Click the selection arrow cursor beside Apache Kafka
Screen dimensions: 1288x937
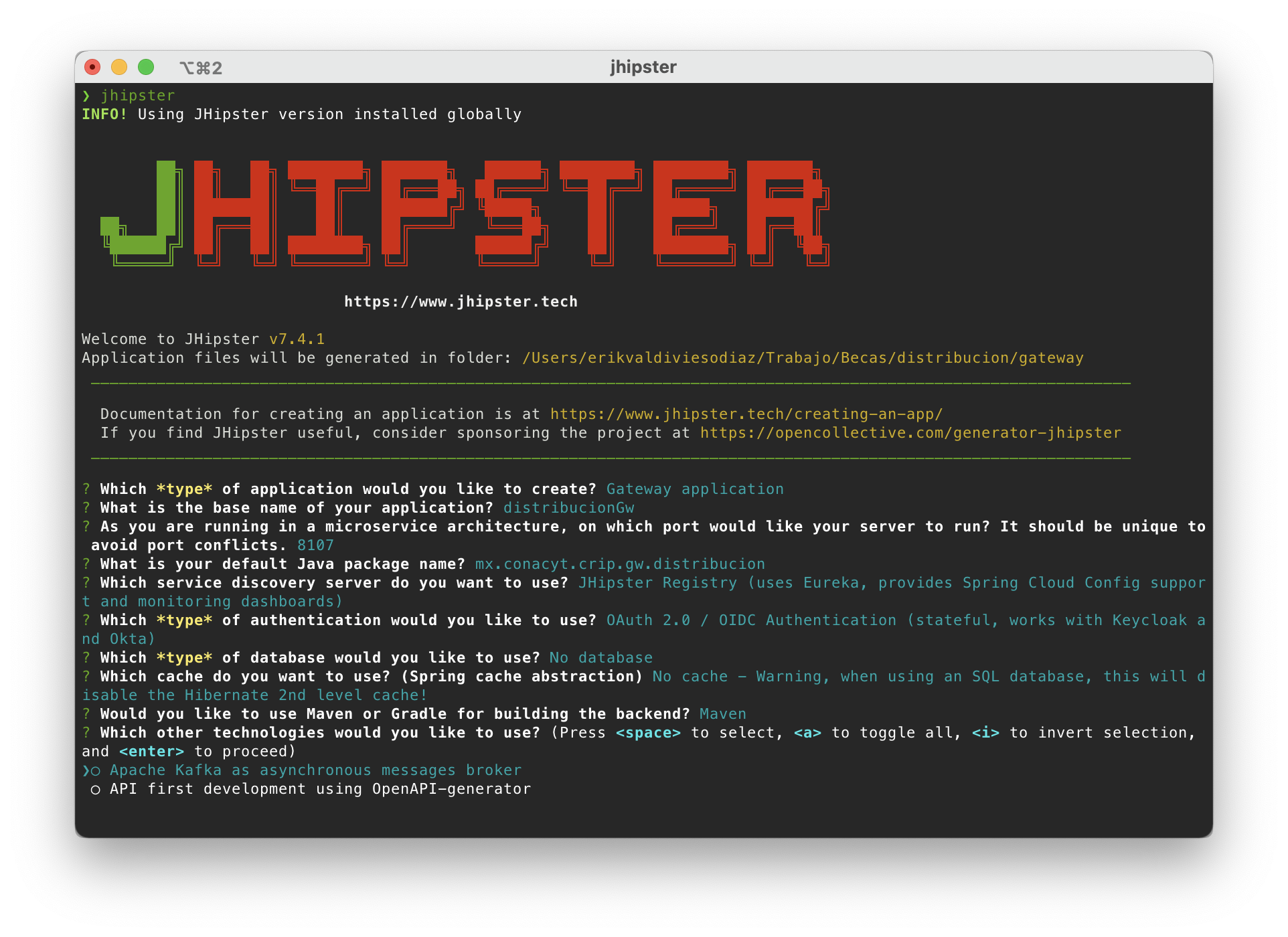pyautogui.click(x=86, y=771)
